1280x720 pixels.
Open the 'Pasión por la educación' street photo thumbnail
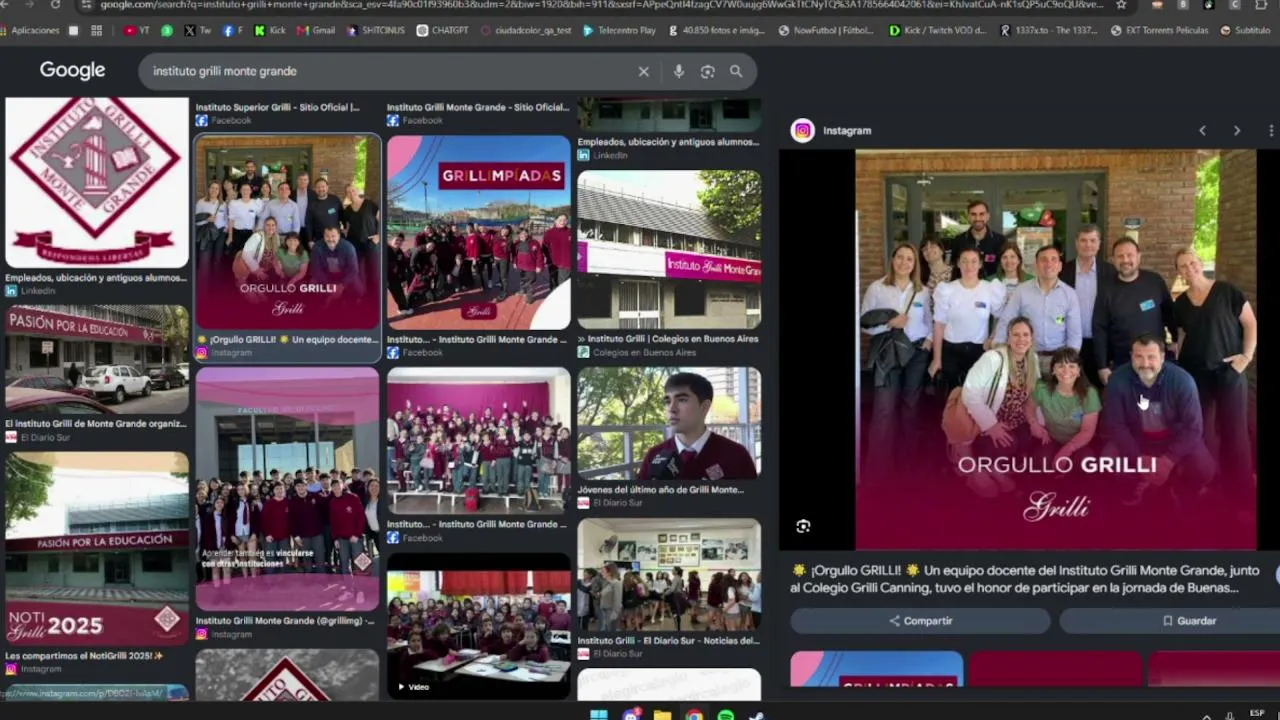pos(96,360)
